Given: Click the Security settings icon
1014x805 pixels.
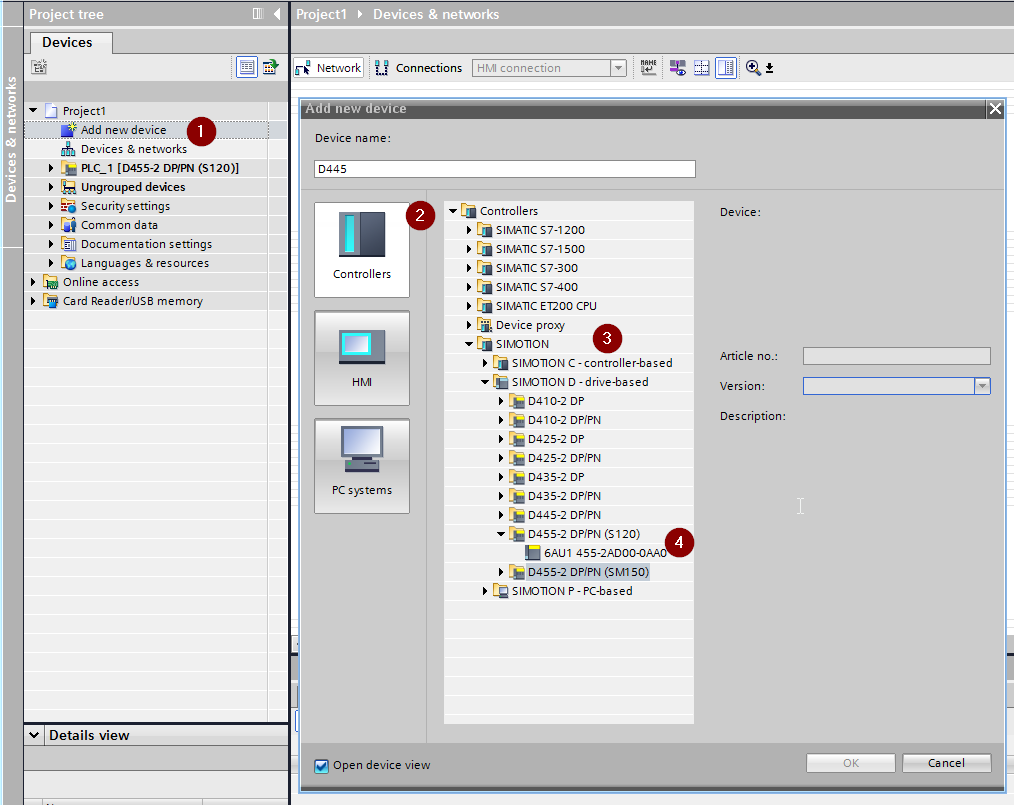Looking at the screenshot, I should (69, 206).
